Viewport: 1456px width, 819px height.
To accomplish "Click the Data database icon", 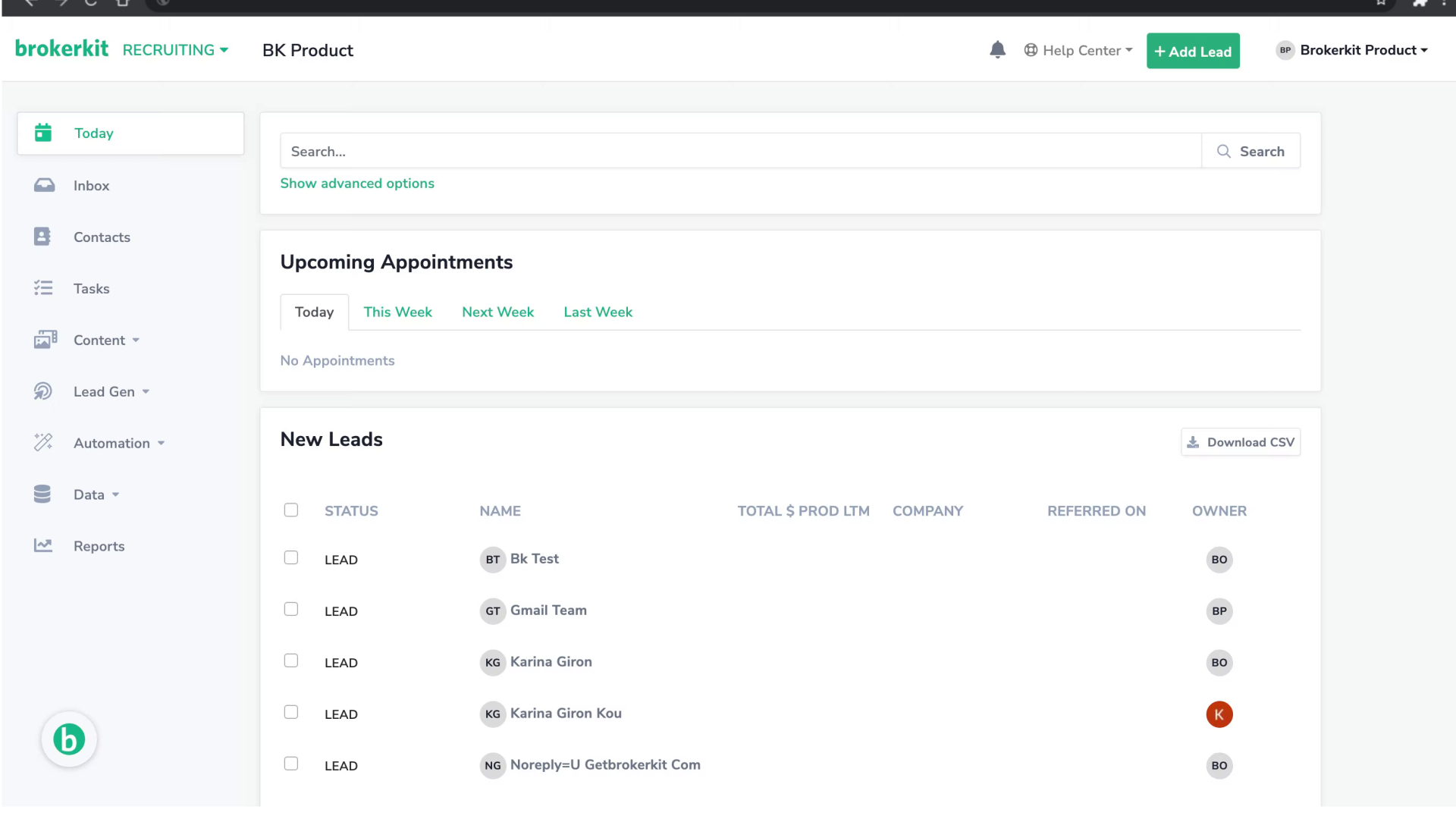I will point(42,494).
